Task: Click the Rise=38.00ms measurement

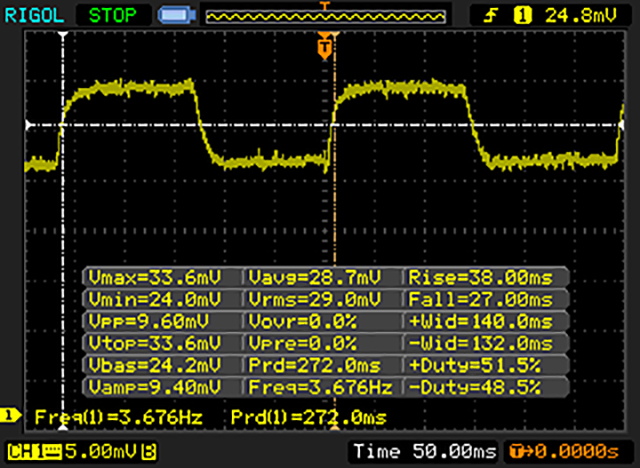Action: pos(481,278)
